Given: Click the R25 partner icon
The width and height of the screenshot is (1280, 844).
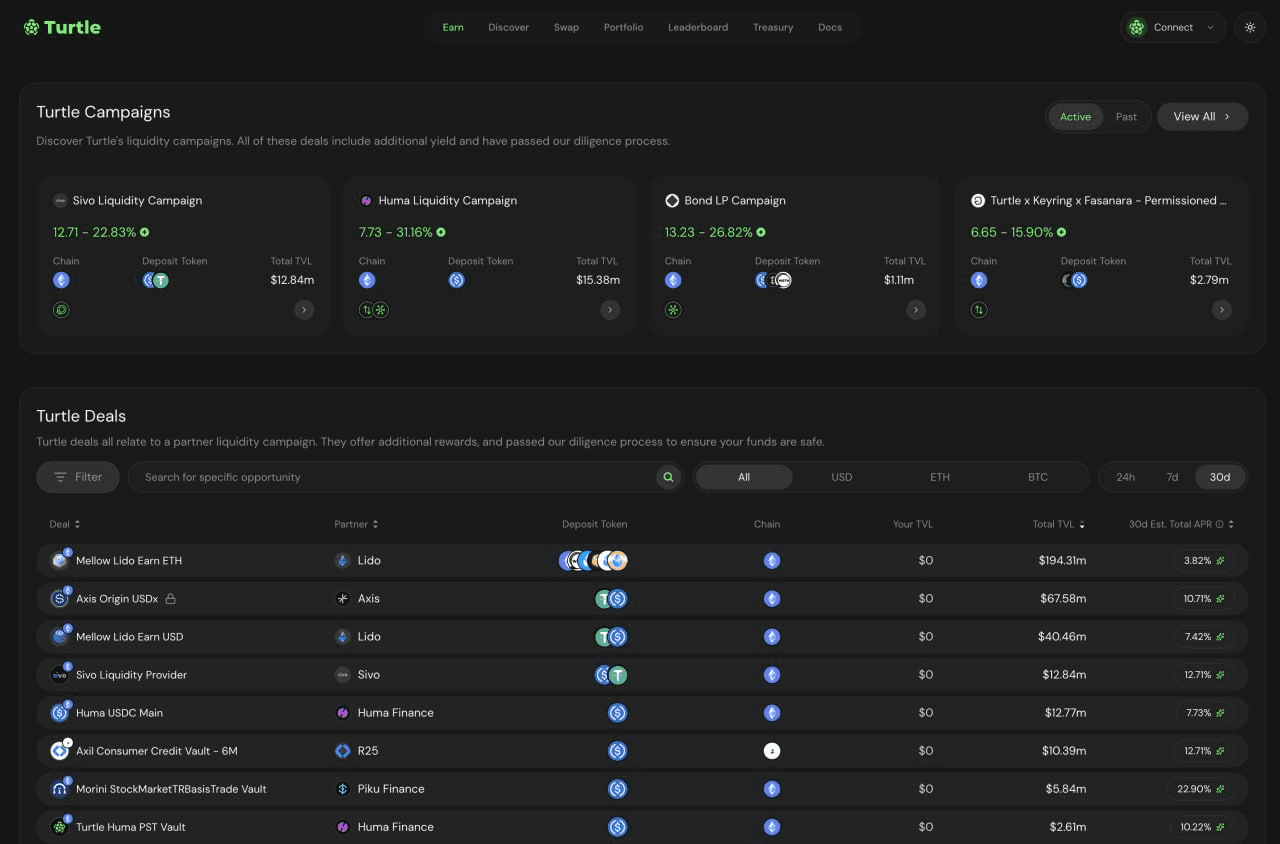Looking at the screenshot, I should (x=343, y=751).
